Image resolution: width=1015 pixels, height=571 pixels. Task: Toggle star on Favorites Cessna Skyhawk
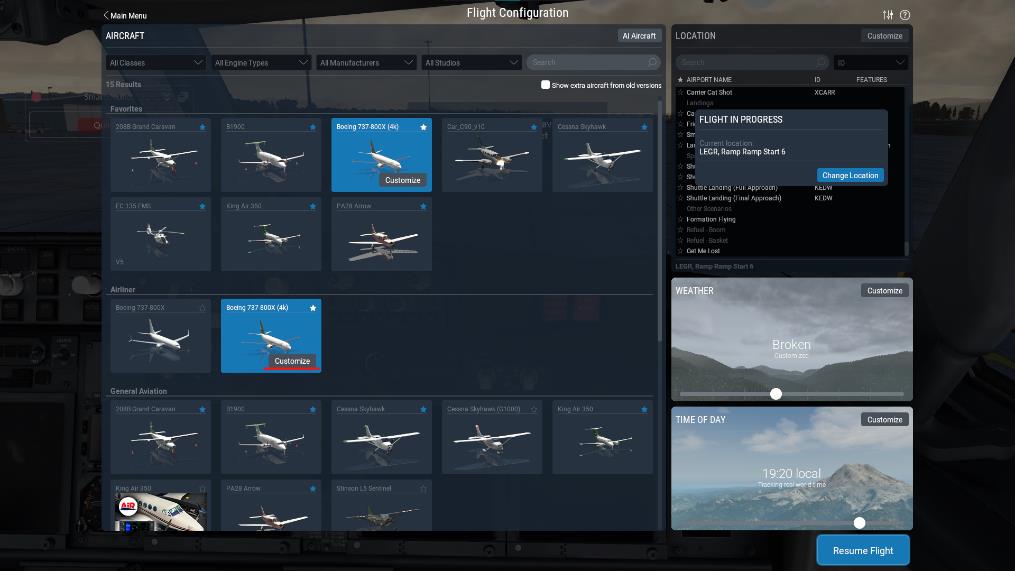coord(644,127)
